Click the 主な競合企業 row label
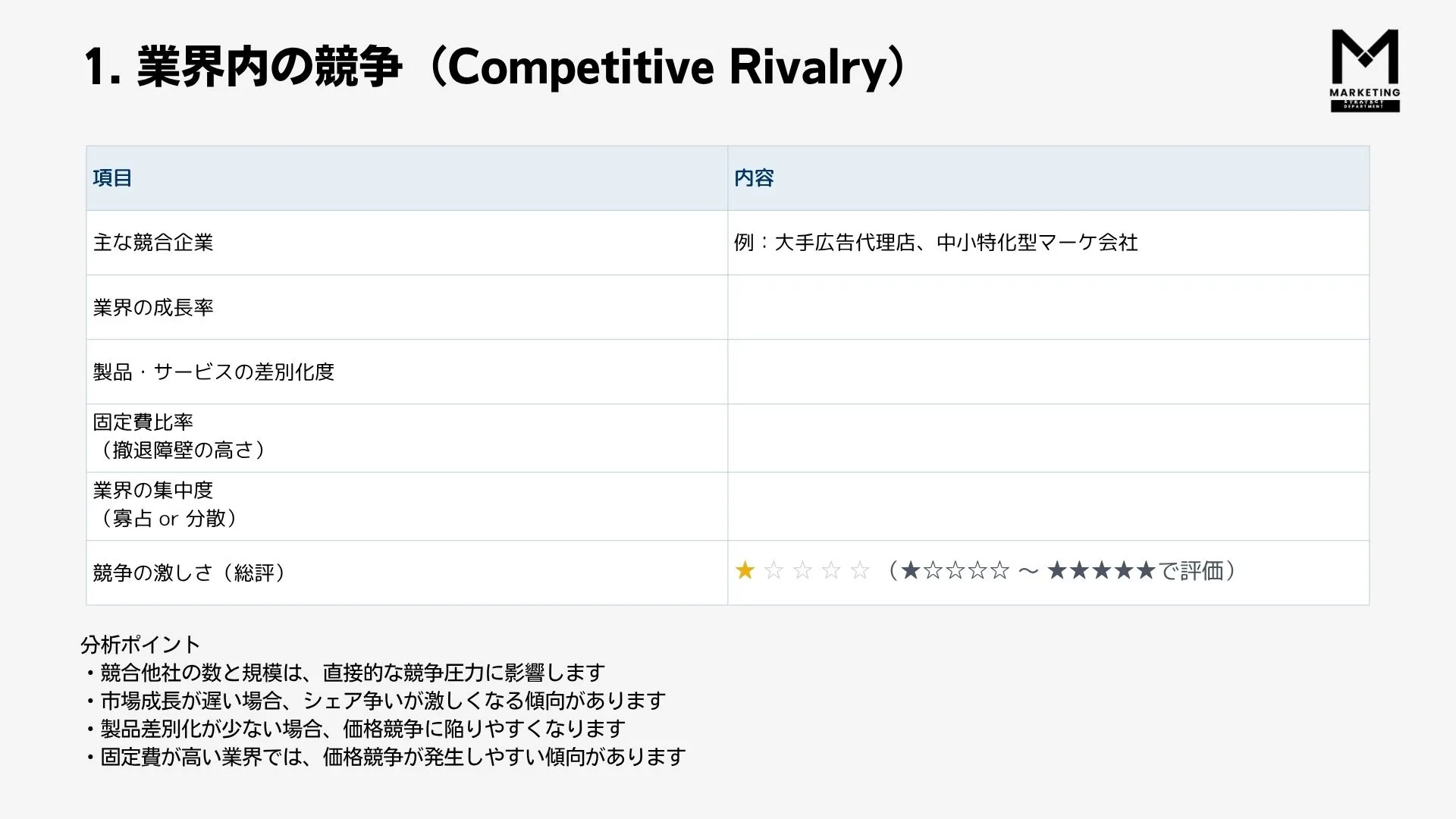This screenshot has width=1456, height=819. [153, 243]
